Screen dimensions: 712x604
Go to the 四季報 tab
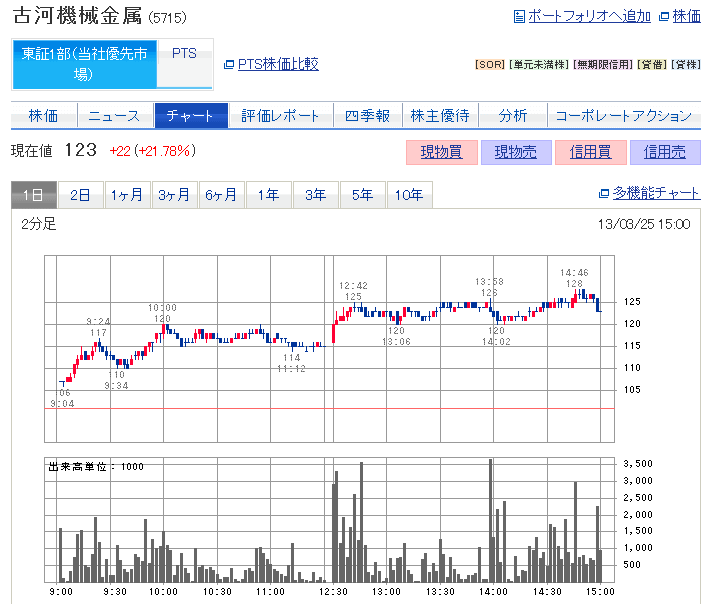tap(367, 116)
